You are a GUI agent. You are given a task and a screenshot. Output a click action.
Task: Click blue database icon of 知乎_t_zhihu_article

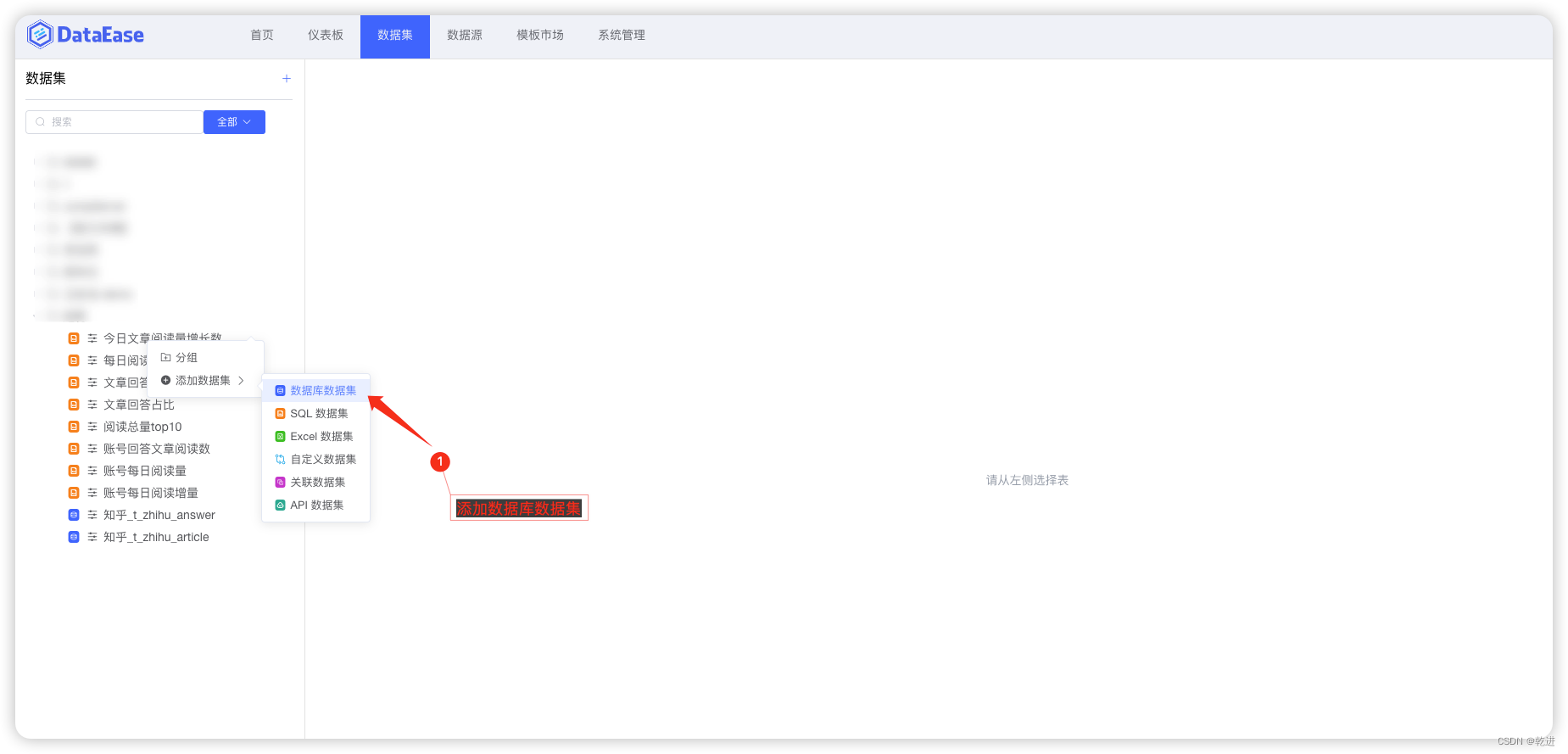74,537
